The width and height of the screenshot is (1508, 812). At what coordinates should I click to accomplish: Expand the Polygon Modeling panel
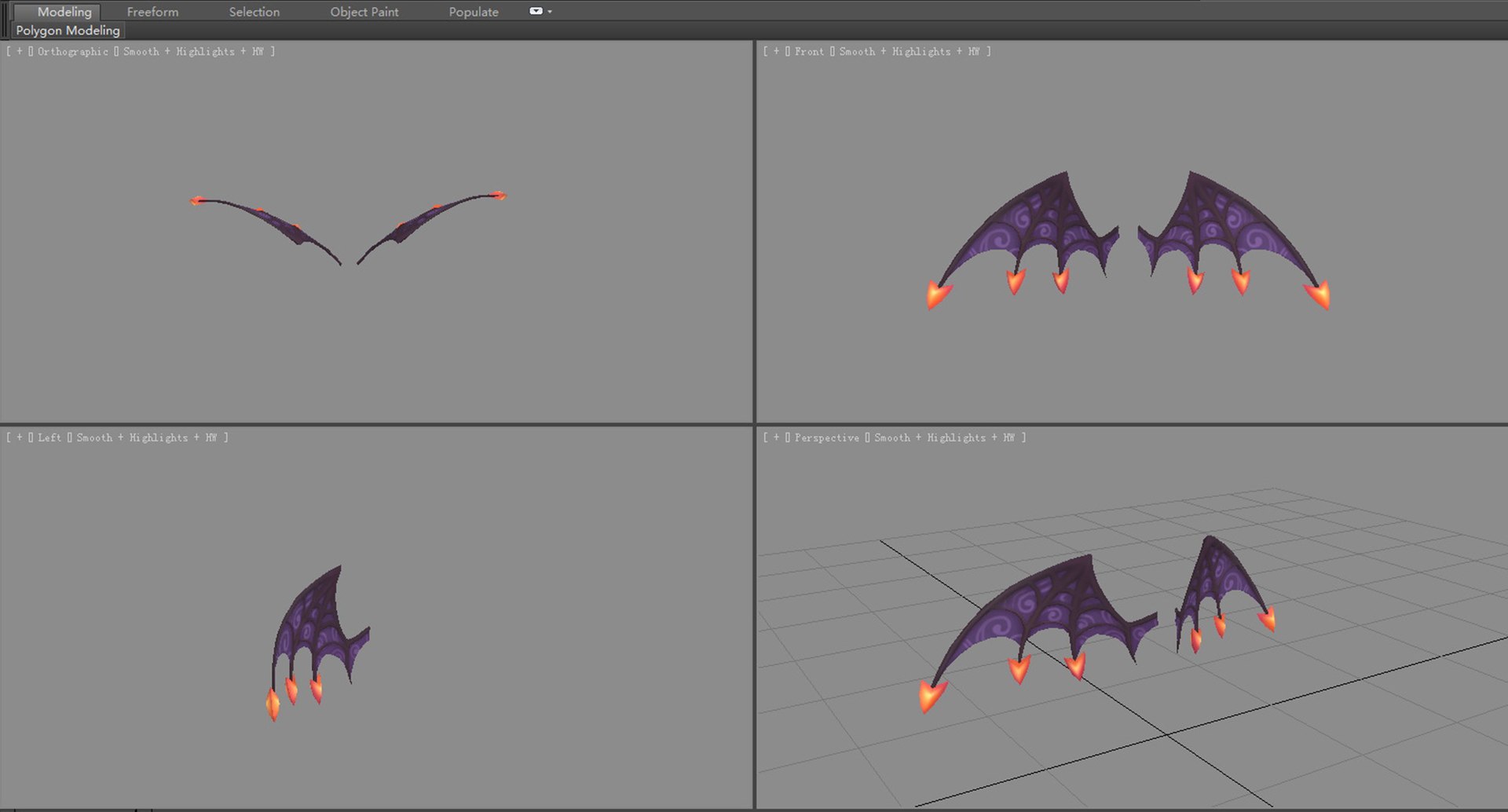(68, 31)
